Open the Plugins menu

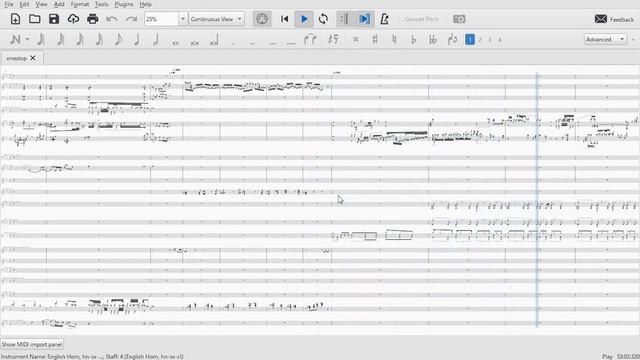(x=124, y=4)
